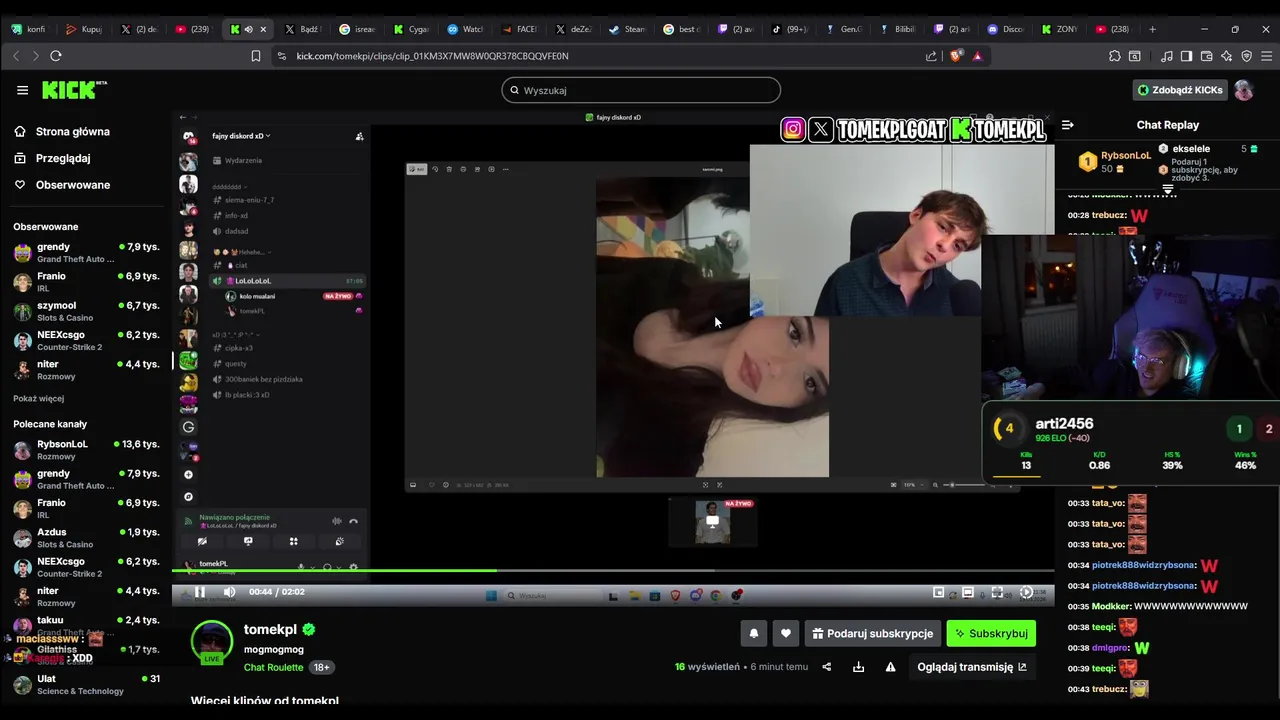This screenshot has height=720, width=1280.
Task: Collapse the Chat Replay panel icon
Action: click(x=1067, y=125)
